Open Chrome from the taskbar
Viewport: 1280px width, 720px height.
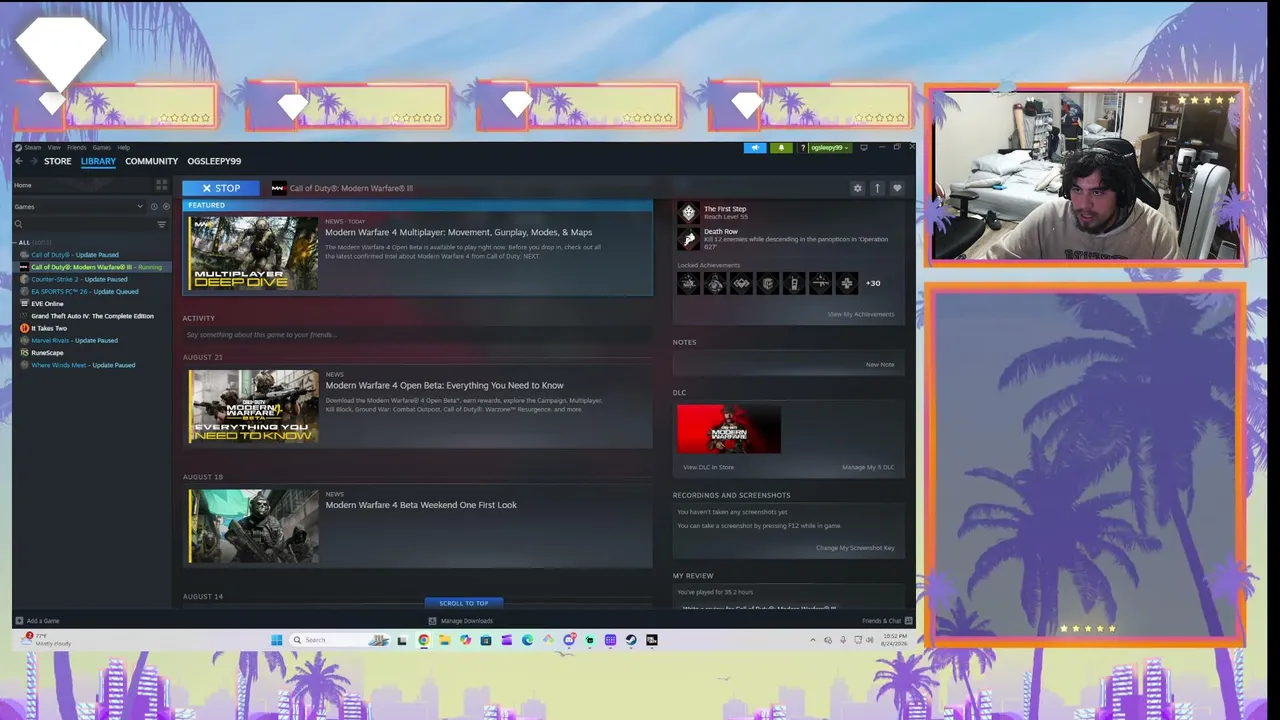click(423, 640)
